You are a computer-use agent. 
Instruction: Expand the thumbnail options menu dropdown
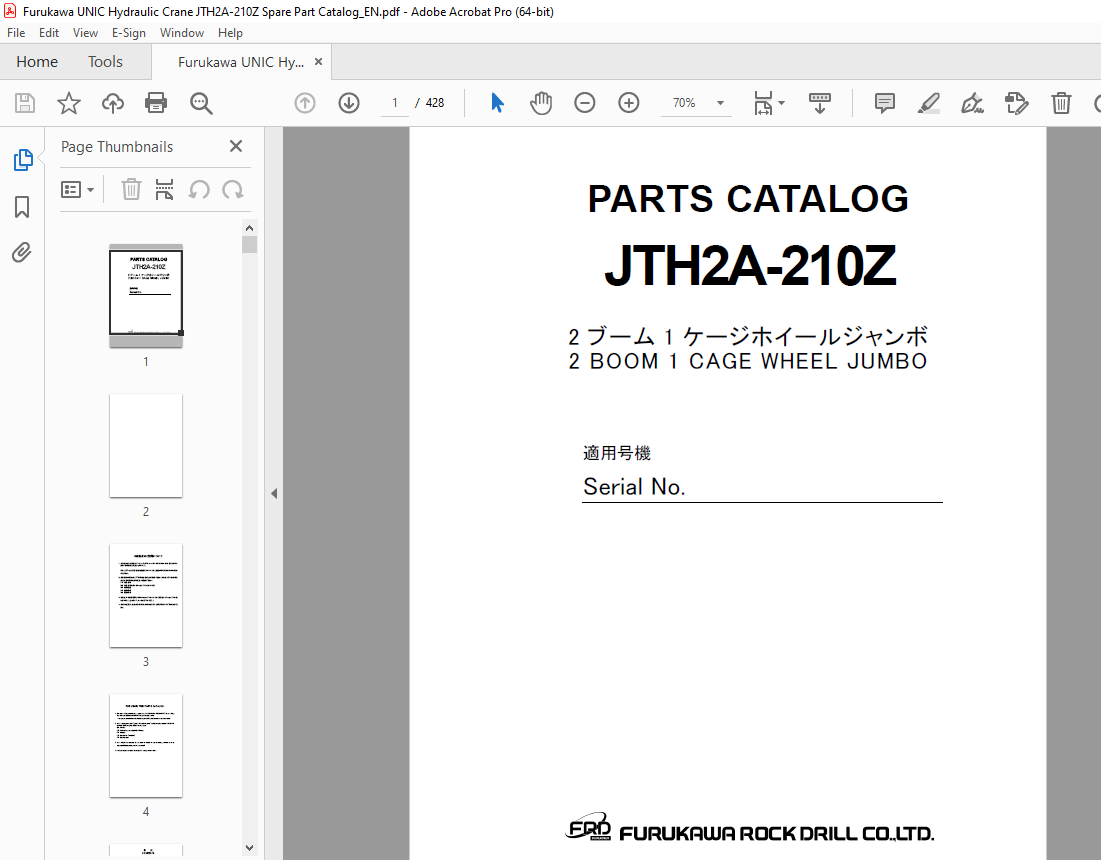tap(78, 190)
